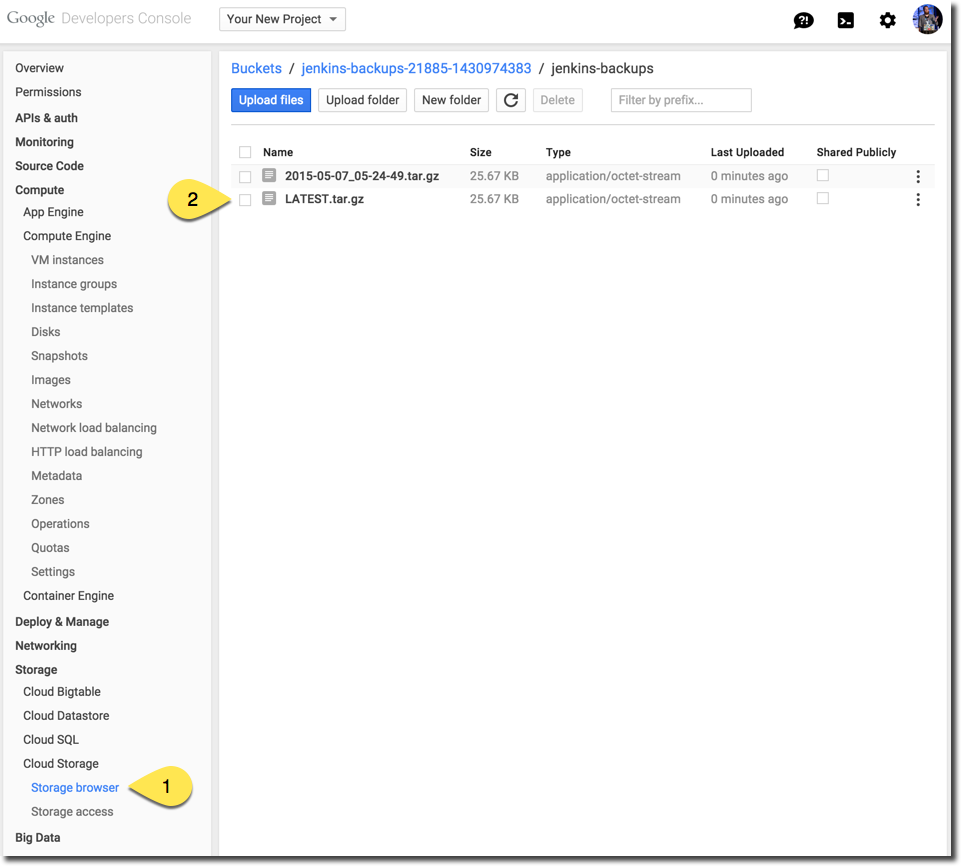961x866 pixels.
Task: Open Metadata in sidebar
Action: click(56, 476)
